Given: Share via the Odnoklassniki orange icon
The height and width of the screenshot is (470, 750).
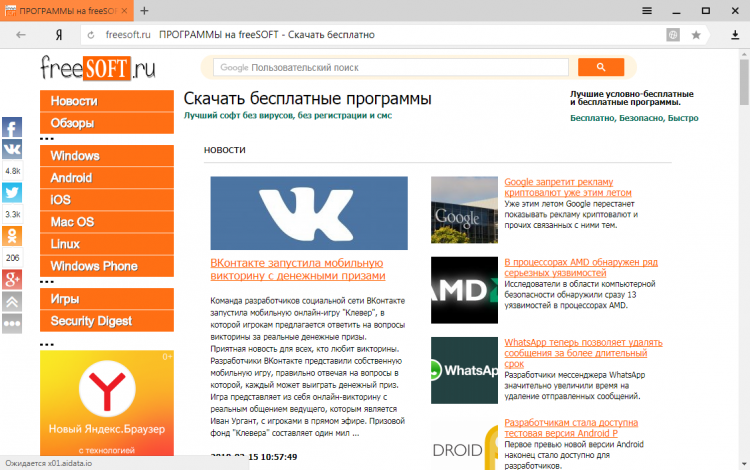Looking at the screenshot, I should (12, 236).
